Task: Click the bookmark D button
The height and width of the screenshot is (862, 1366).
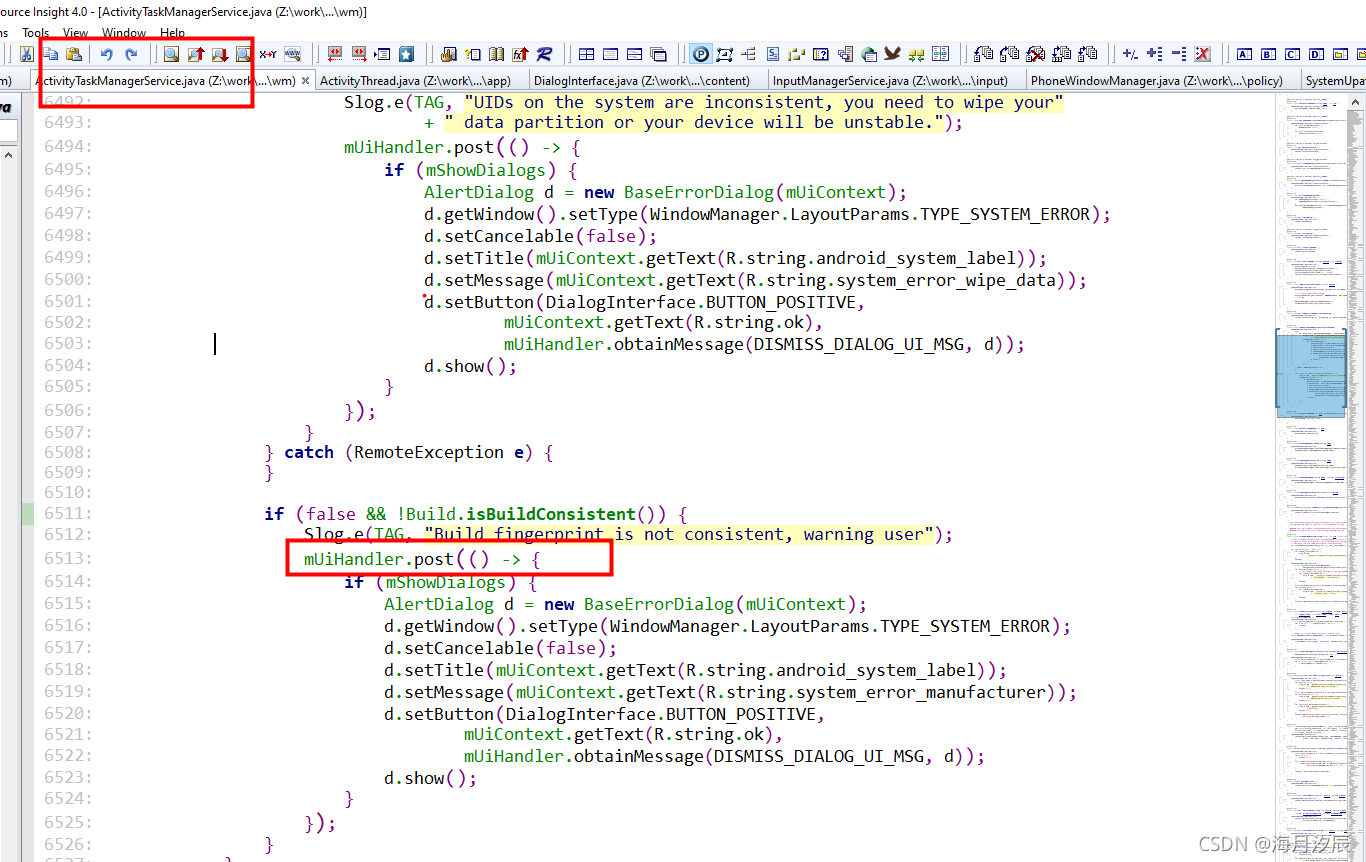Action: click(x=1316, y=54)
